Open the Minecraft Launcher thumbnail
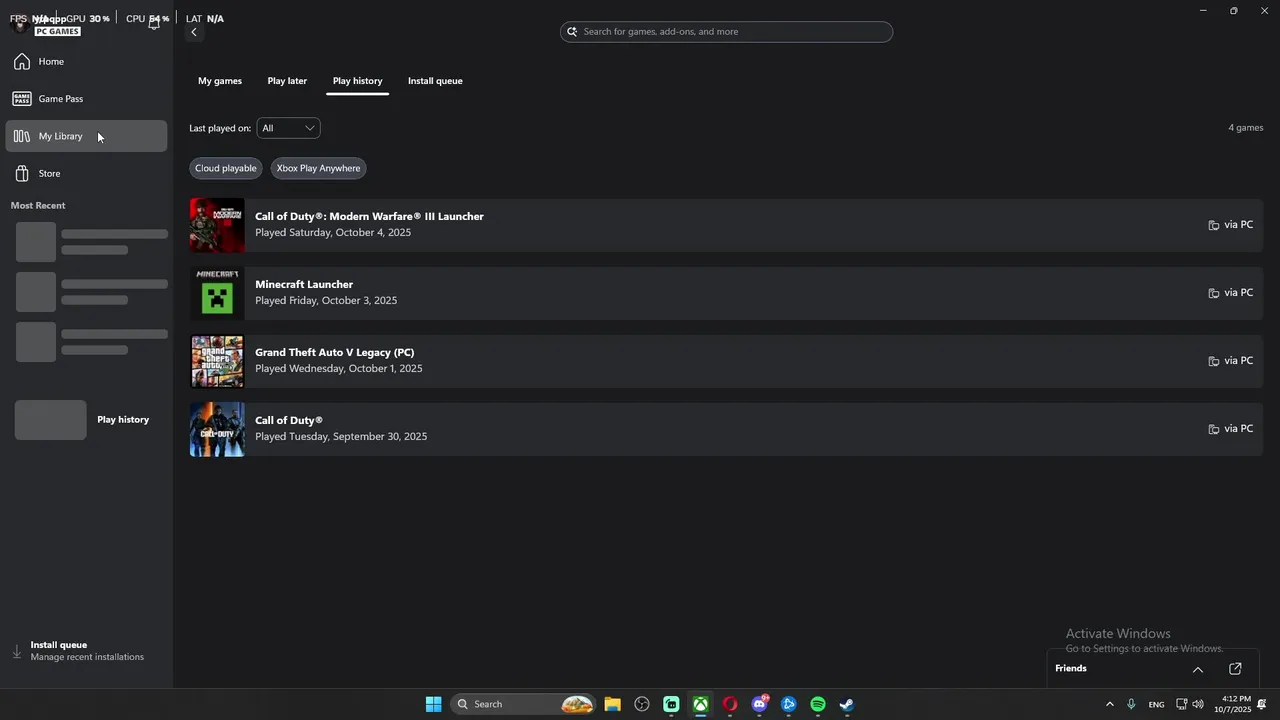Image resolution: width=1280 pixels, height=720 pixels. [217, 293]
